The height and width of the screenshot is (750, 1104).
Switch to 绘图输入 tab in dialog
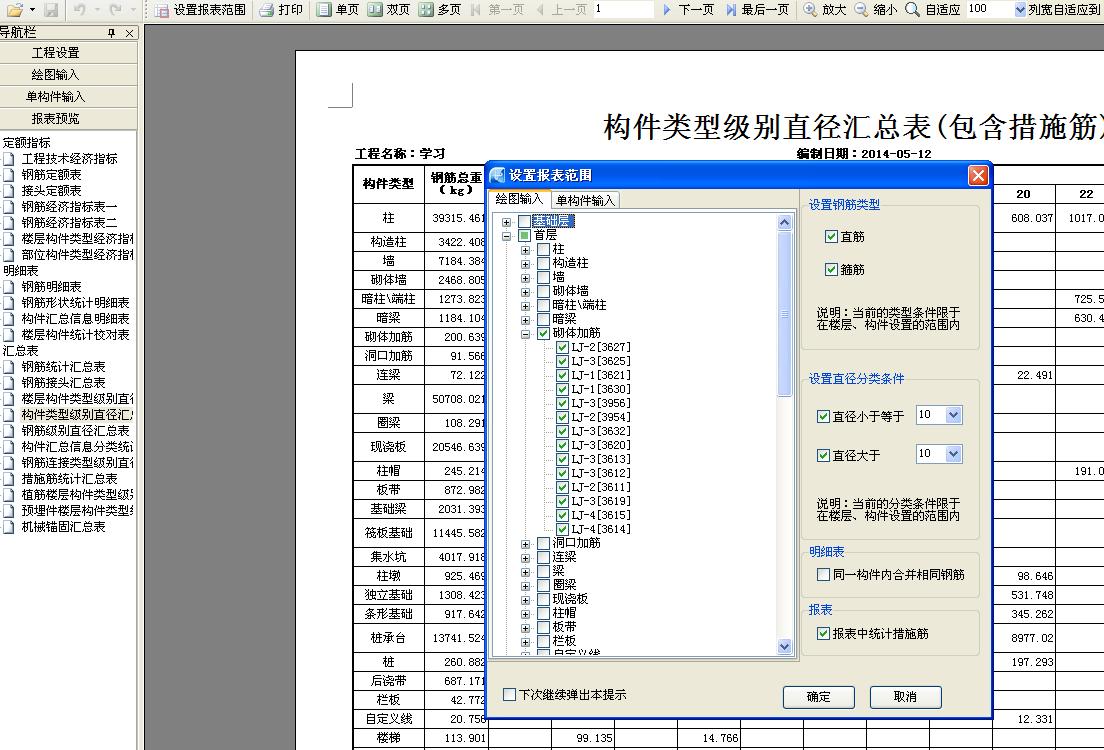[x=519, y=199]
